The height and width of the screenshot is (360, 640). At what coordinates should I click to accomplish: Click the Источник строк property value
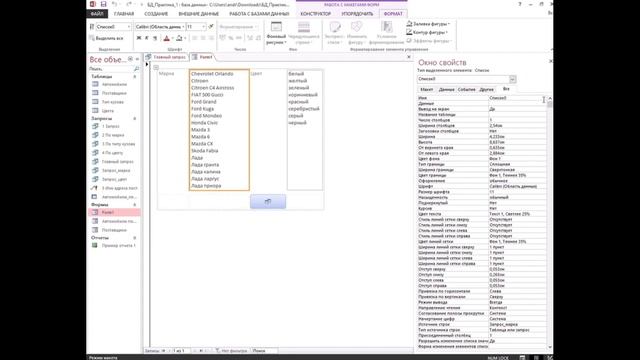click(x=517, y=324)
